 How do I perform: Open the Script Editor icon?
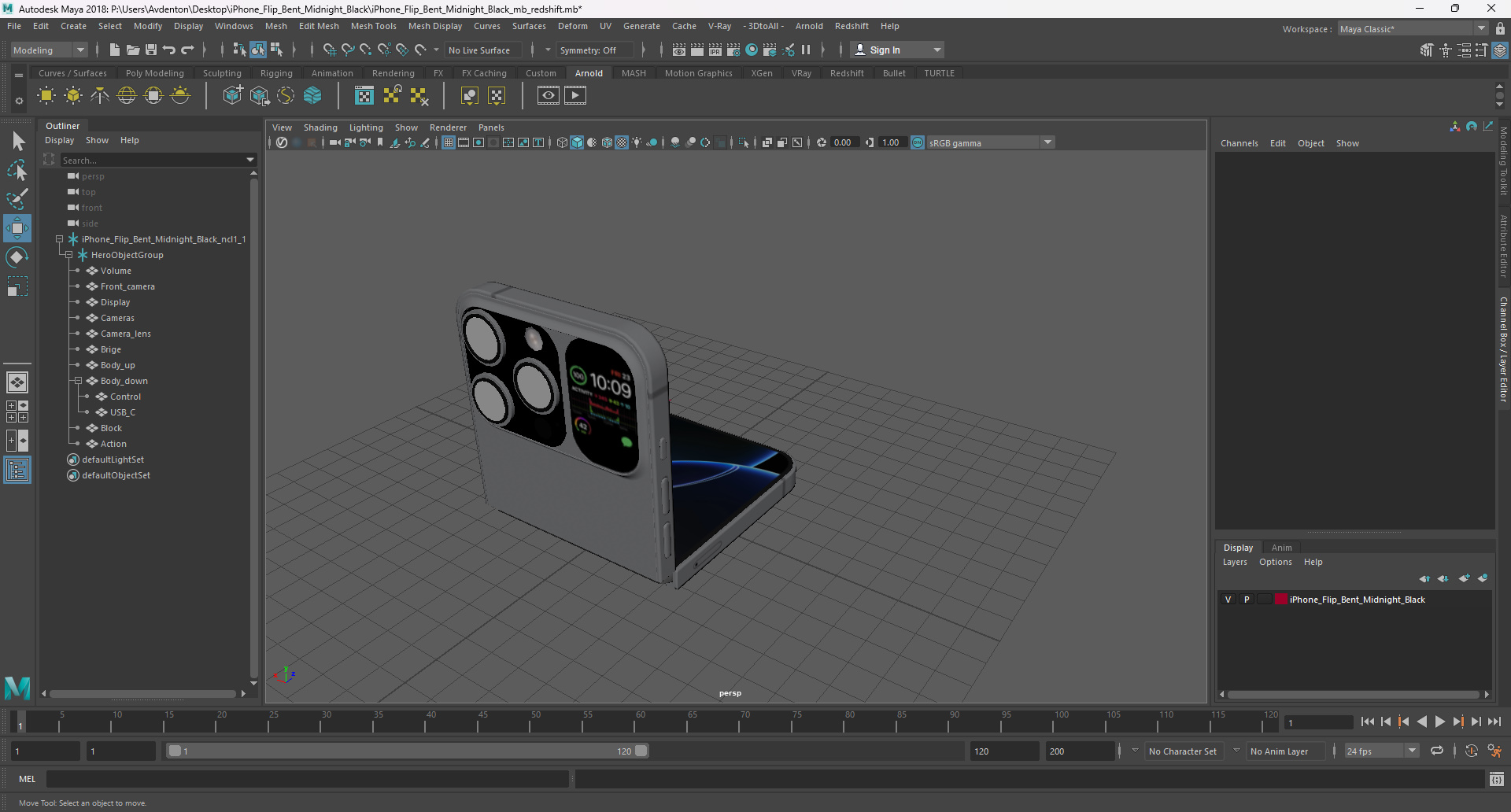1497,779
